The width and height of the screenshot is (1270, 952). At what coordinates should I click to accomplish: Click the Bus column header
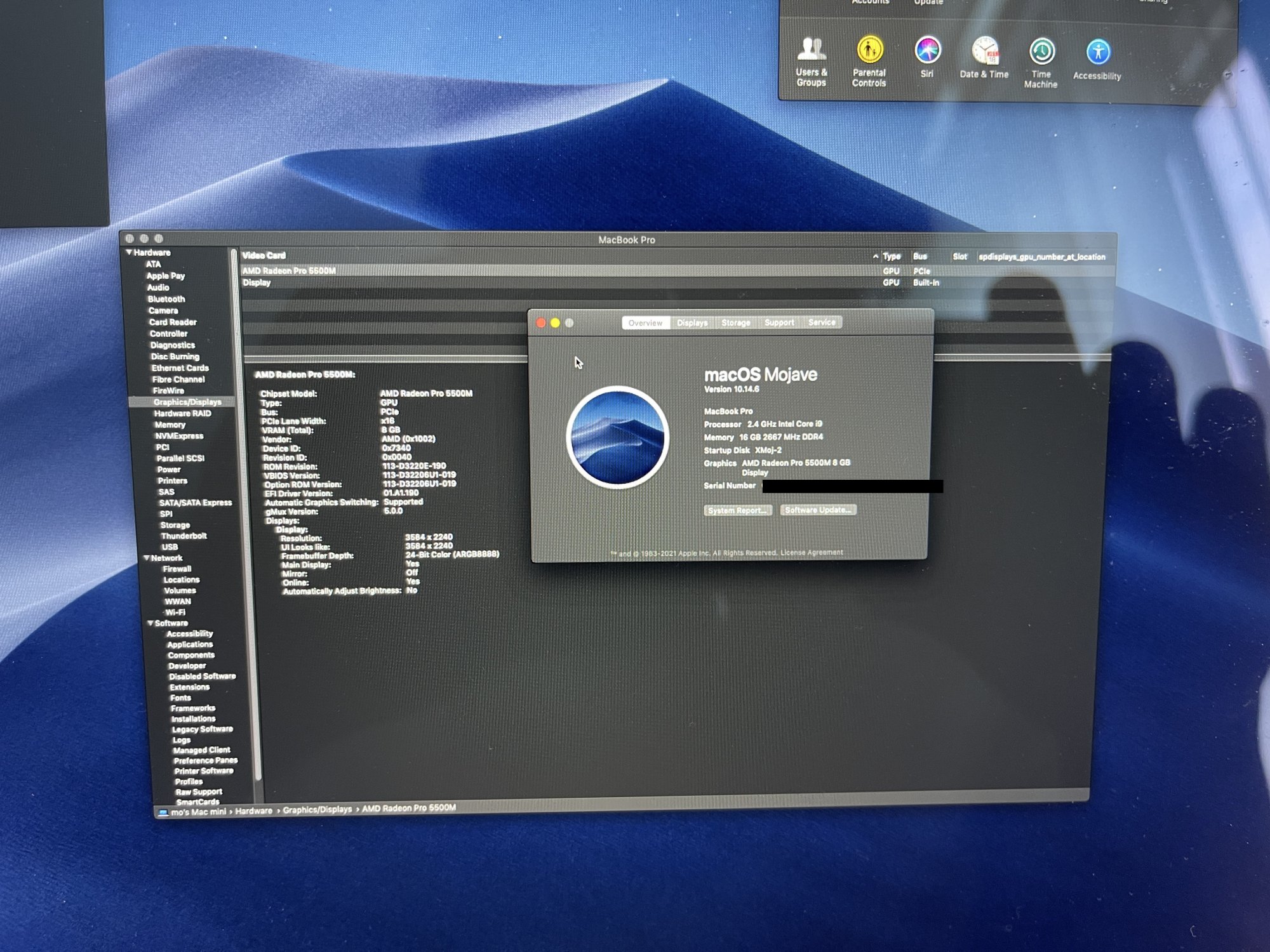tap(920, 256)
